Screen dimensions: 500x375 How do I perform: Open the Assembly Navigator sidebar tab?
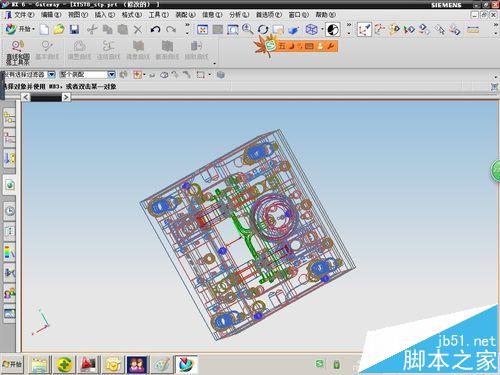pyautogui.click(x=9, y=117)
